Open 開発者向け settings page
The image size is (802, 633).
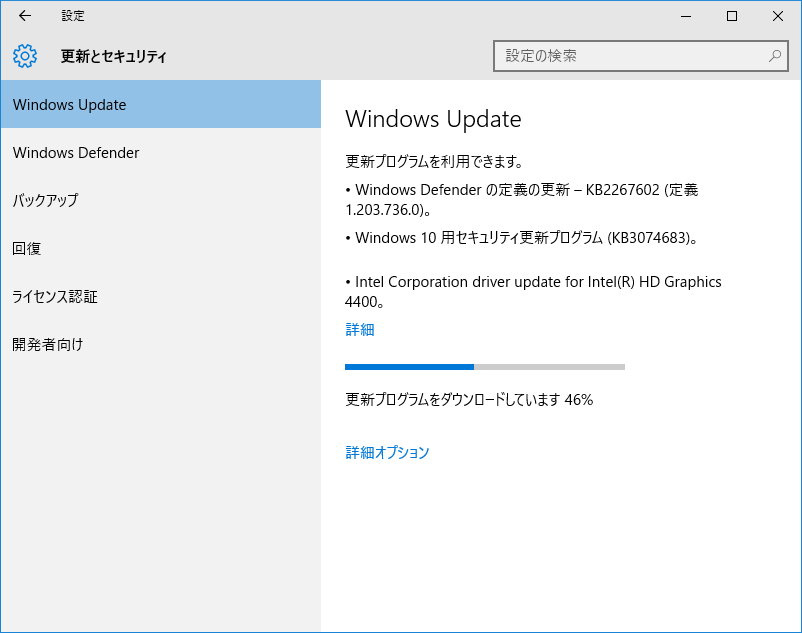click(161, 345)
